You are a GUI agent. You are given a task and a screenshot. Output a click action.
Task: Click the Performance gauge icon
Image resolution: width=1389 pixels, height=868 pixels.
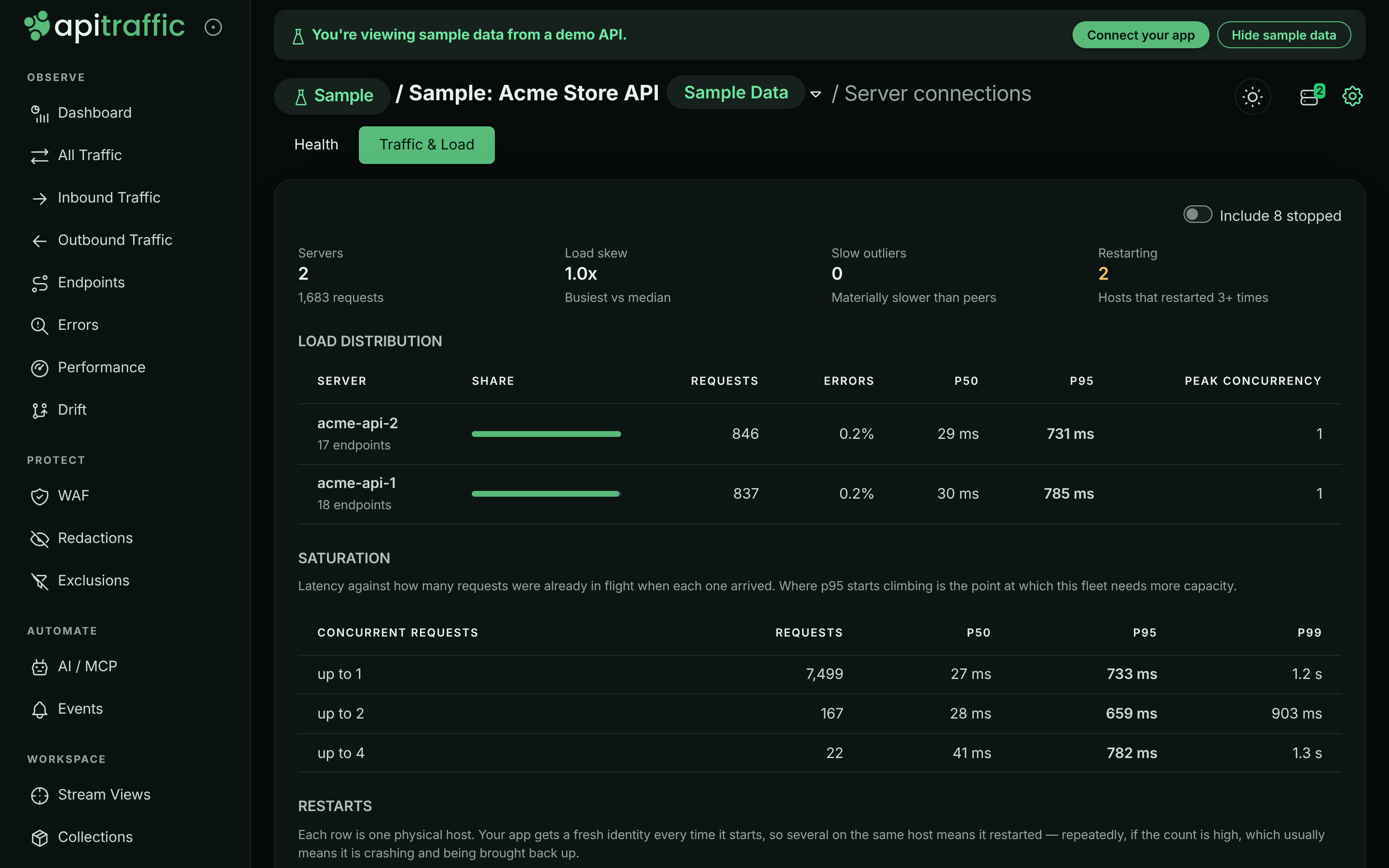pos(40,368)
